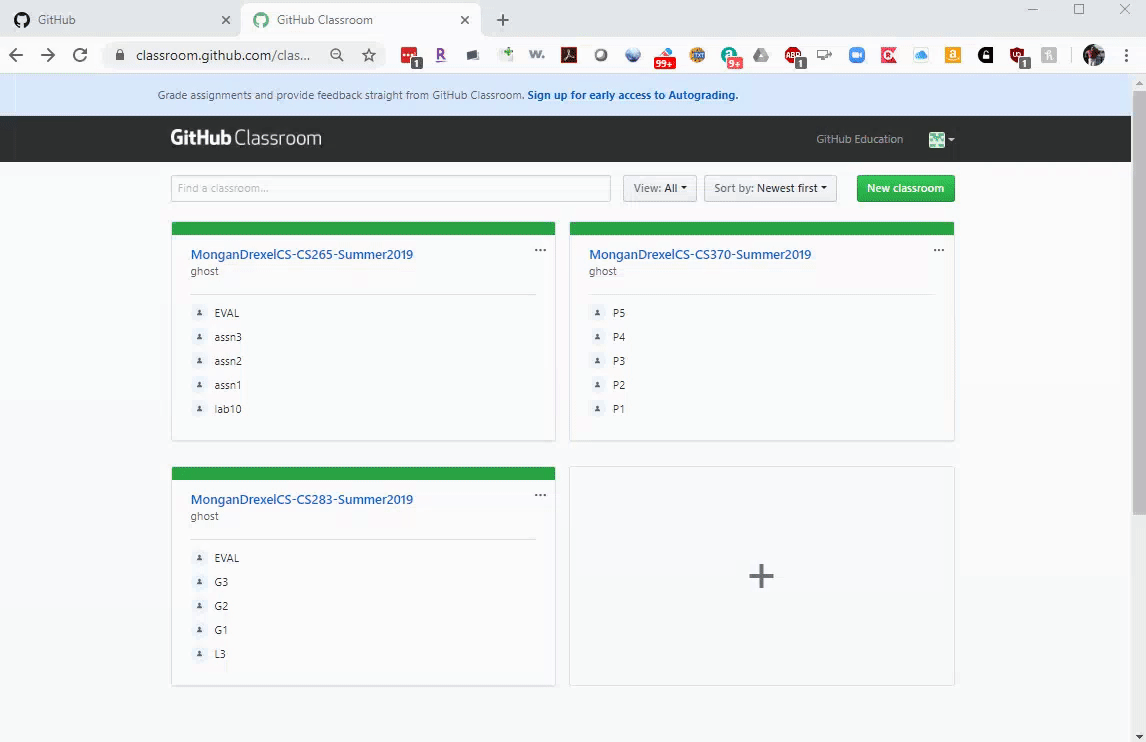Select the assn3 assignment in CS265
The height and width of the screenshot is (742, 1146).
click(x=228, y=337)
